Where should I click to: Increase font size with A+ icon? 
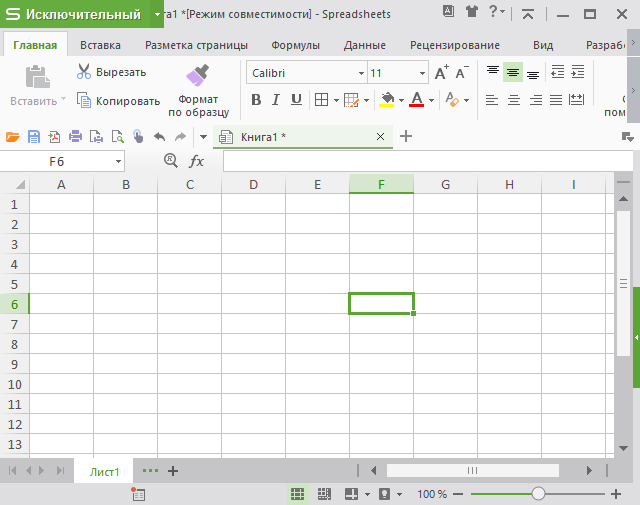point(441,73)
